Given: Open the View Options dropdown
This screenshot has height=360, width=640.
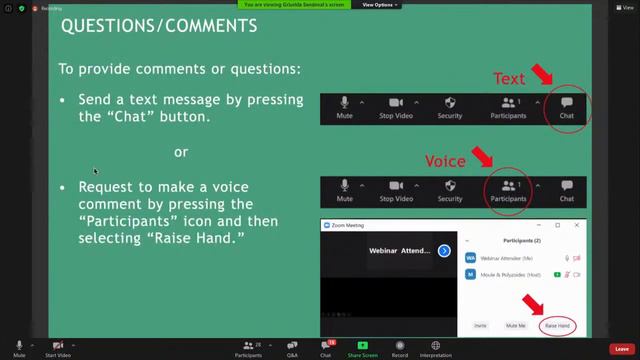Looking at the screenshot, I should [379, 5].
